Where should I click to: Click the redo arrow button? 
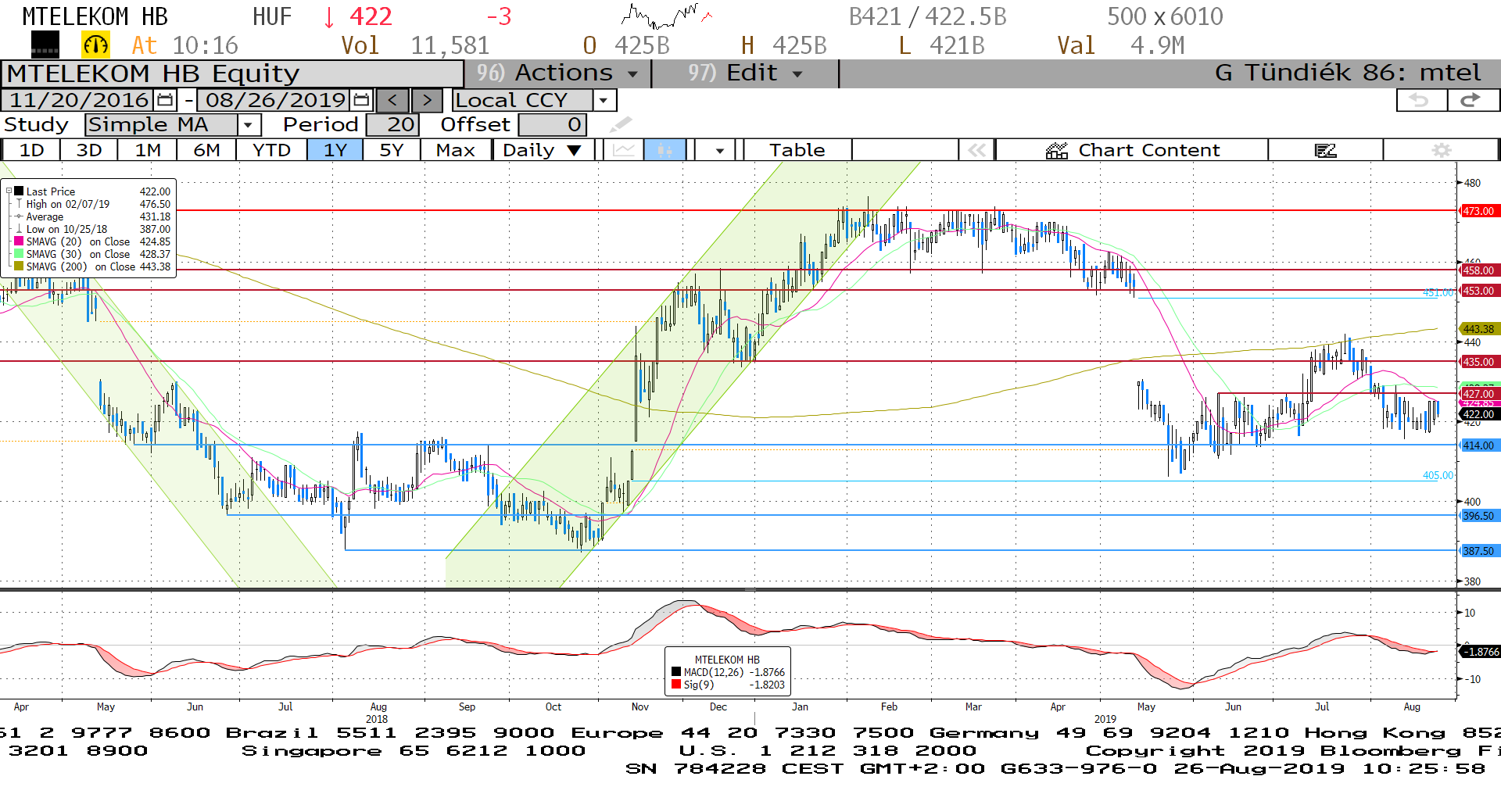pyautogui.click(x=1472, y=100)
